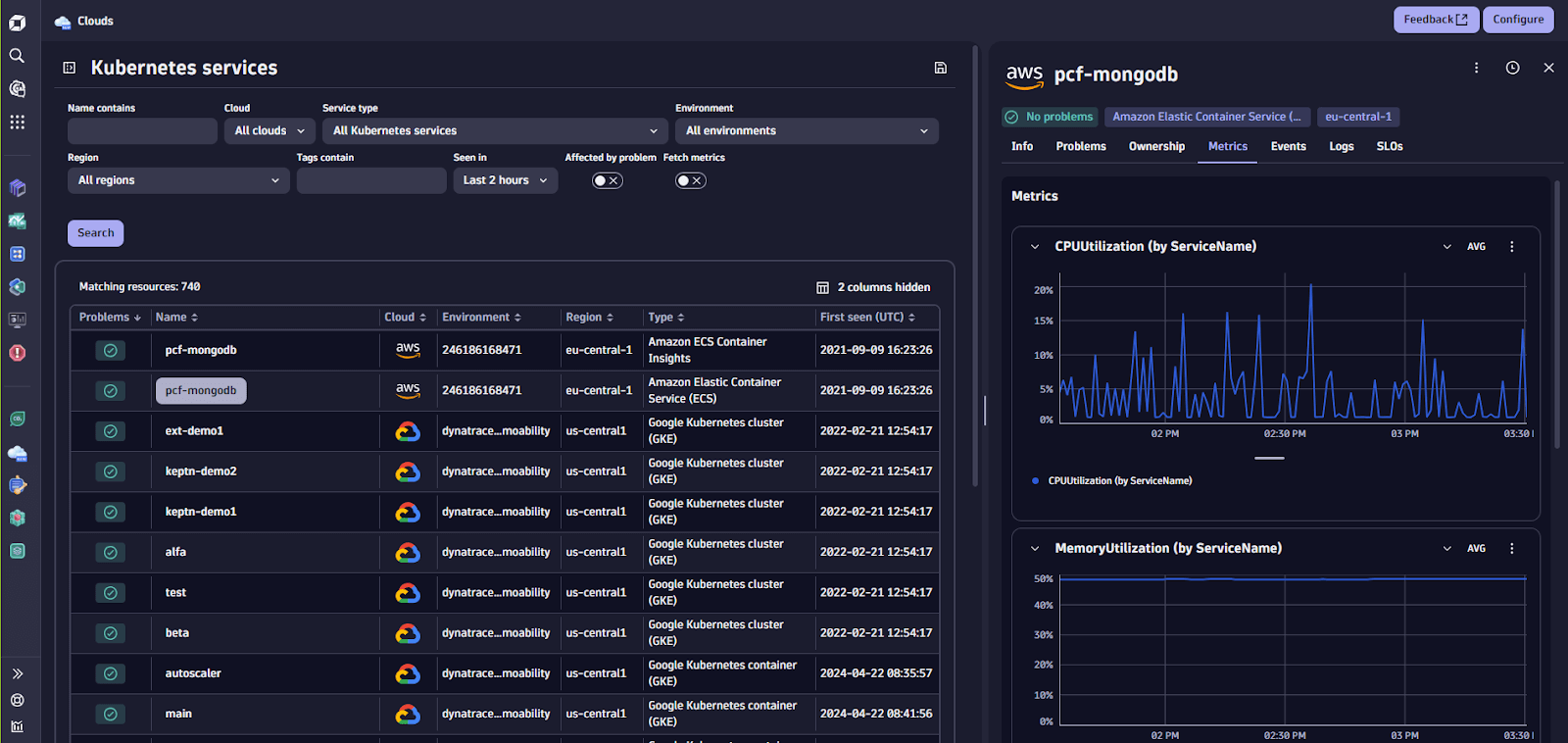The width and height of the screenshot is (1568, 743).
Task: Open the CPUUtilization chart's more-options menu
Action: [x=1511, y=247]
